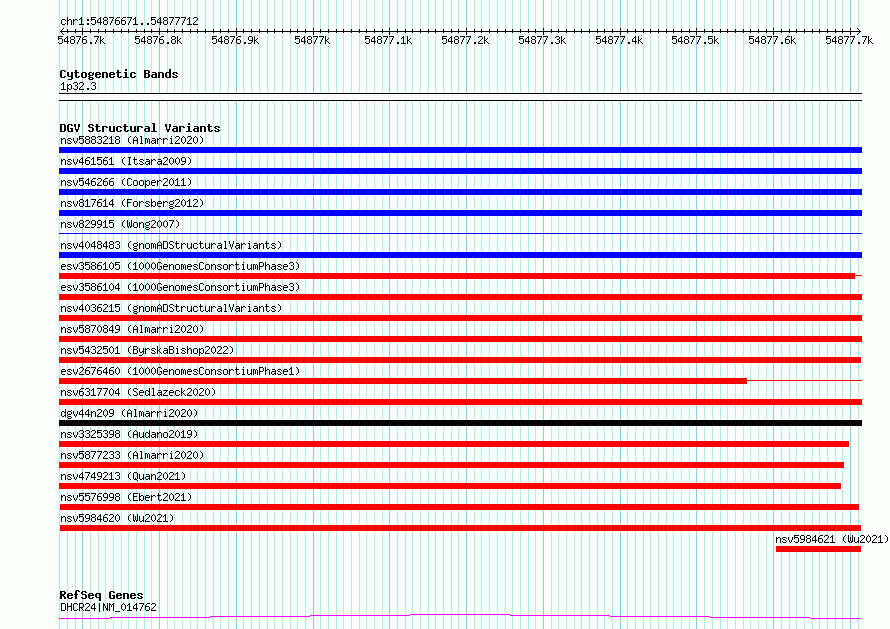Screen dimensions: 890x629
Task: Click the nsv4749213 (Quan2021) label
Action: (x=123, y=476)
